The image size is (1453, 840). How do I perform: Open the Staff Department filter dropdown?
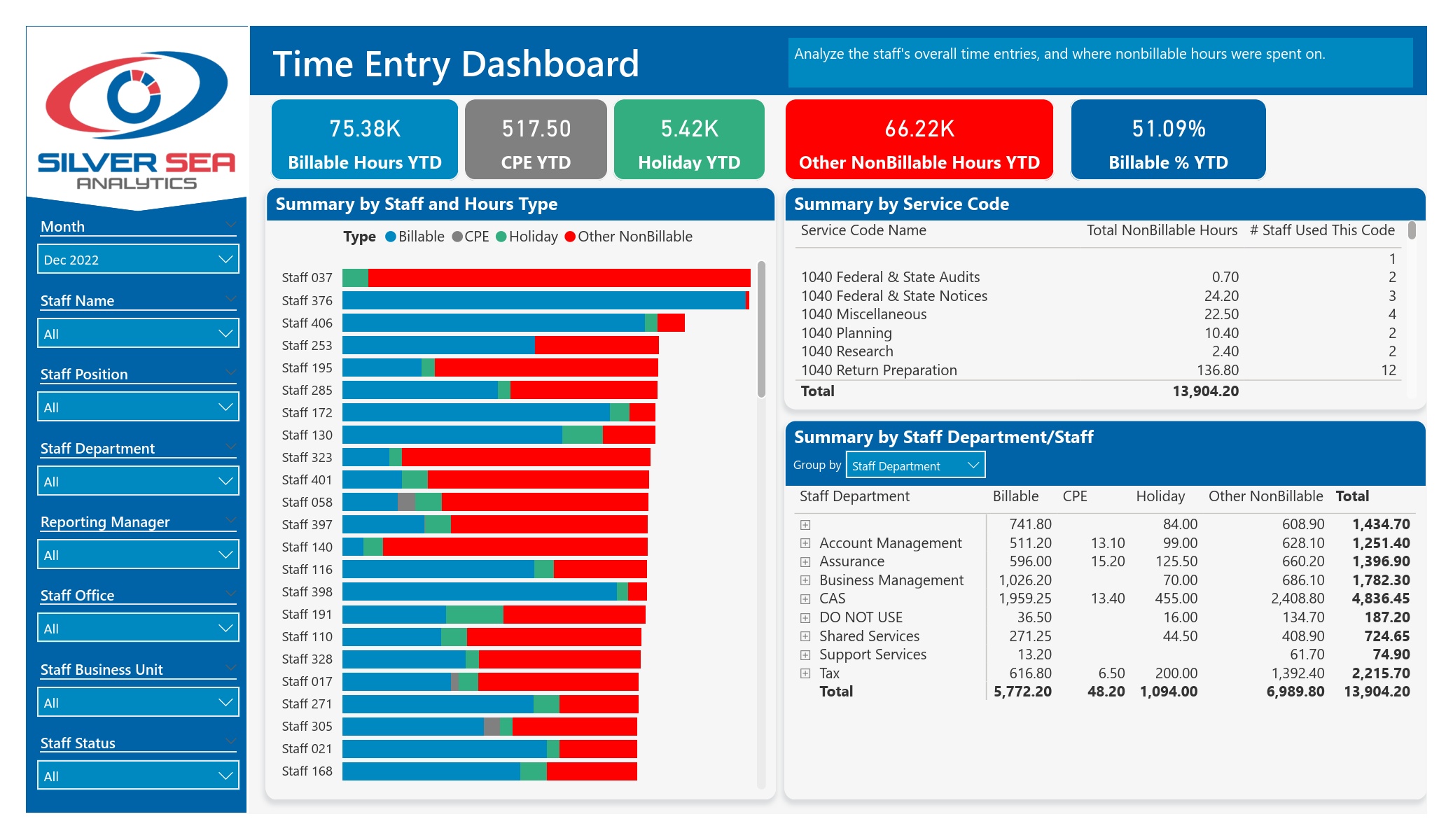pyautogui.click(x=138, y=482)
